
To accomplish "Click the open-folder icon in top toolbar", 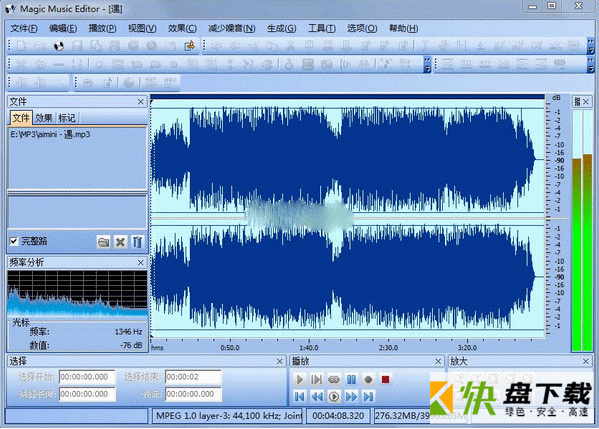I will pyautogui.click(x=40, y=46).
